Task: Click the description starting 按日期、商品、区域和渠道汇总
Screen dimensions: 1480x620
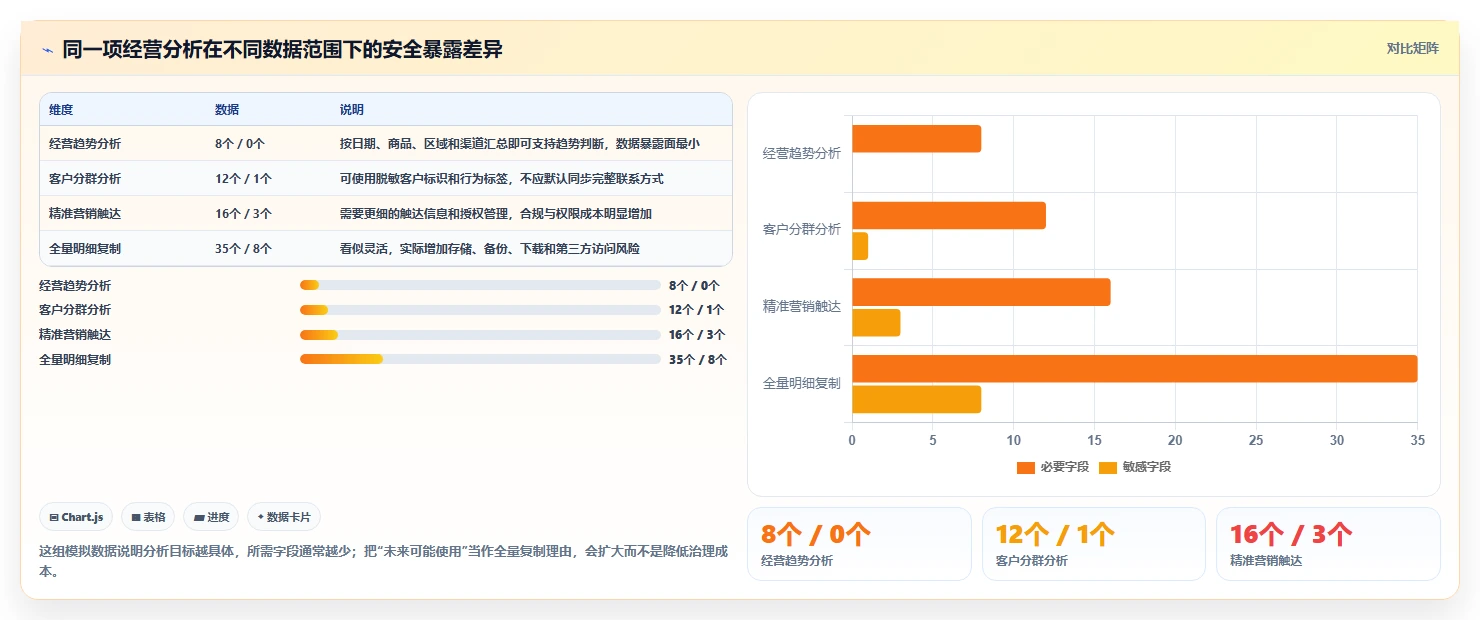Action: click(520, 144)
